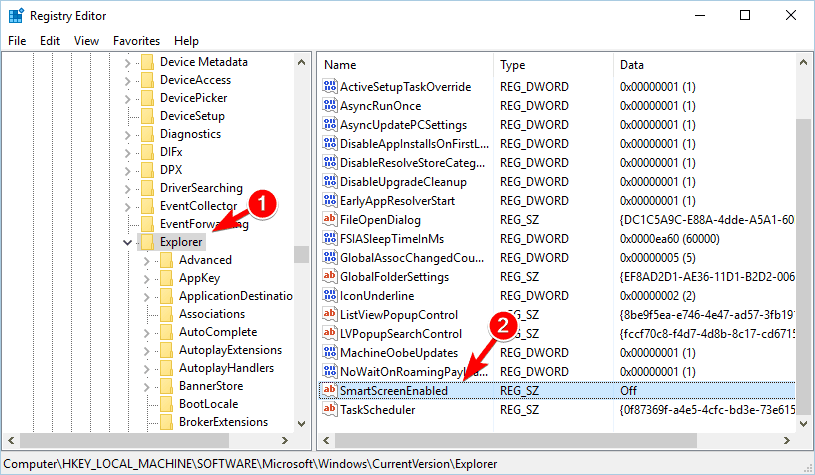This screenshot has height=475, width=815.
Task: Open the Edit menu
Action: coord(50,41)
